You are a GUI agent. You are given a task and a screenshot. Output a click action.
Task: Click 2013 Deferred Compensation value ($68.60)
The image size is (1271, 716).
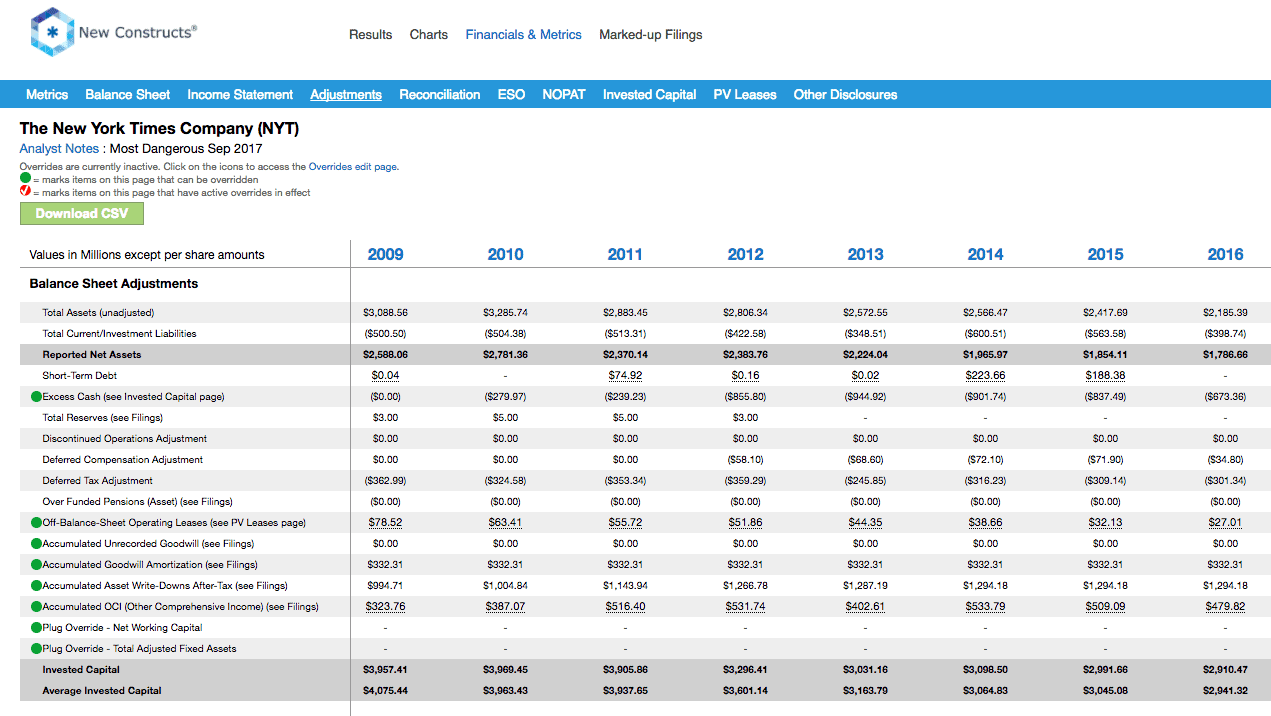[x=866, y=460]
